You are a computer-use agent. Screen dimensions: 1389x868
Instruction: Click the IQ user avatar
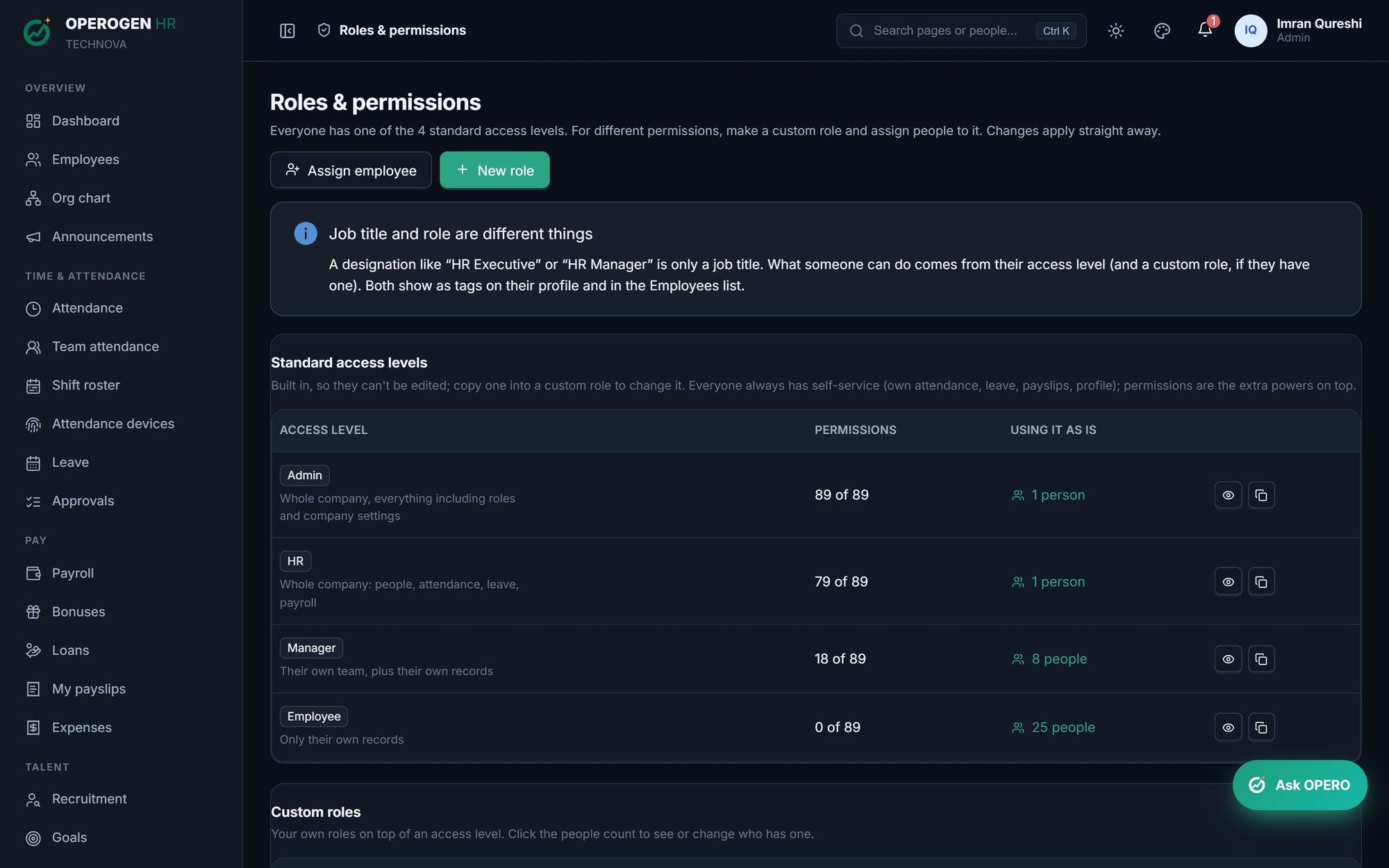[x=1250, y=31]
